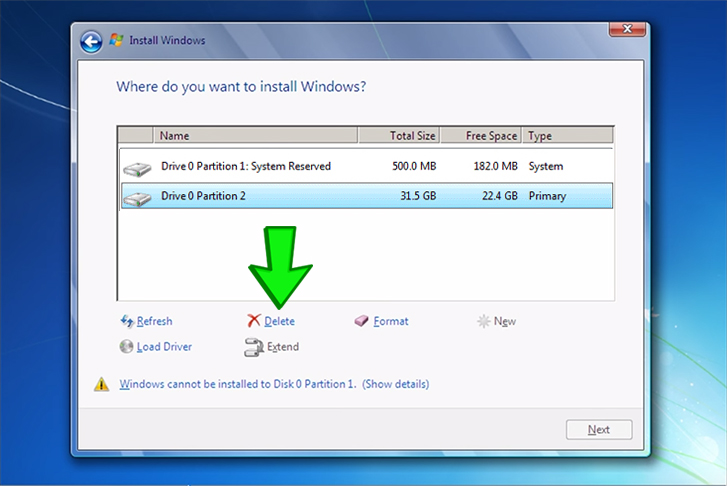The height and width of the screenshot is (486, 727).
Task: Click the red X Delete icon
Action: tap(254, 320)
